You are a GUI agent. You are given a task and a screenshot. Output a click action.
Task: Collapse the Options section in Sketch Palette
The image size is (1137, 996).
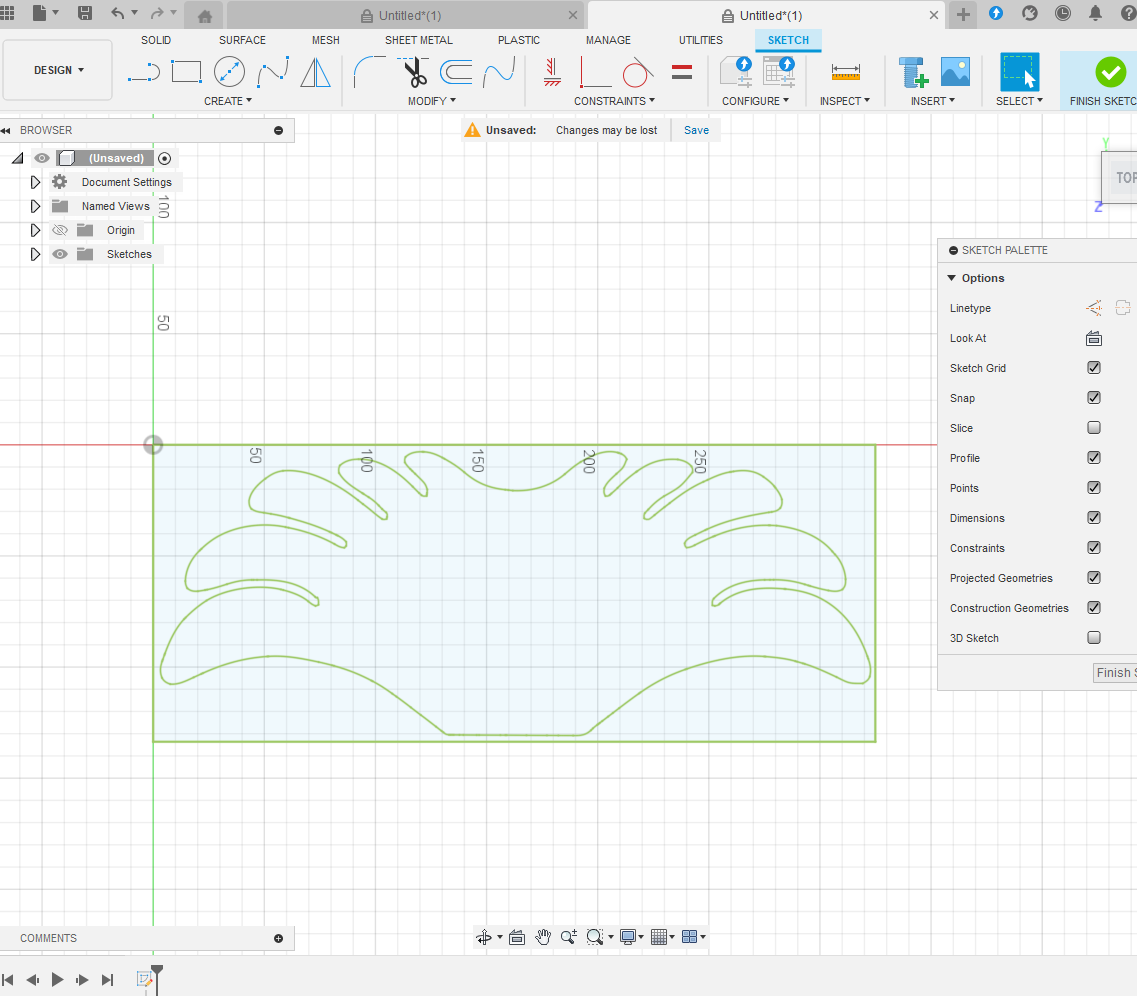951,278
